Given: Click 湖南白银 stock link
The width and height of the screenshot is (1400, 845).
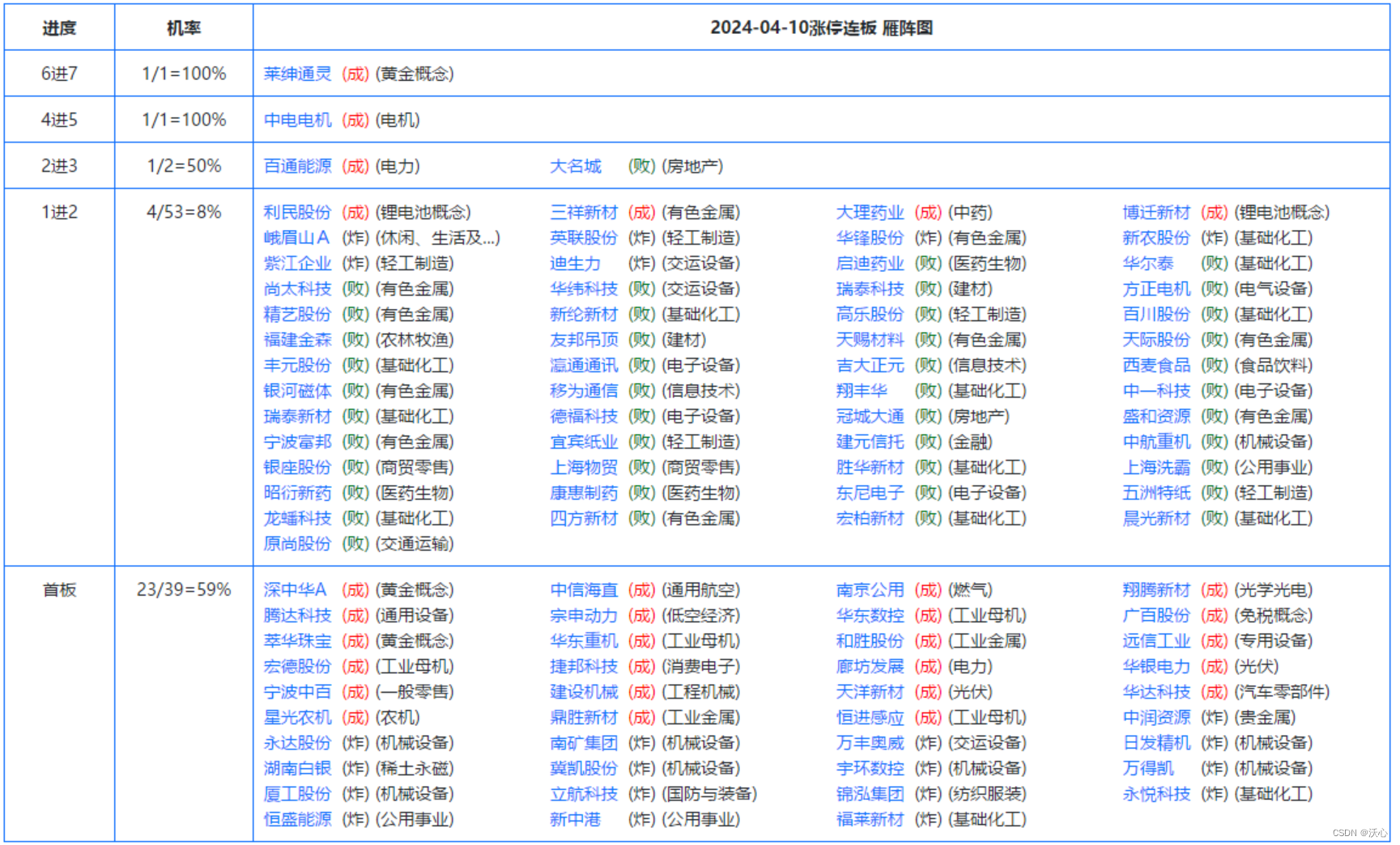Looking at the screenshot, I should pos(297,769).
